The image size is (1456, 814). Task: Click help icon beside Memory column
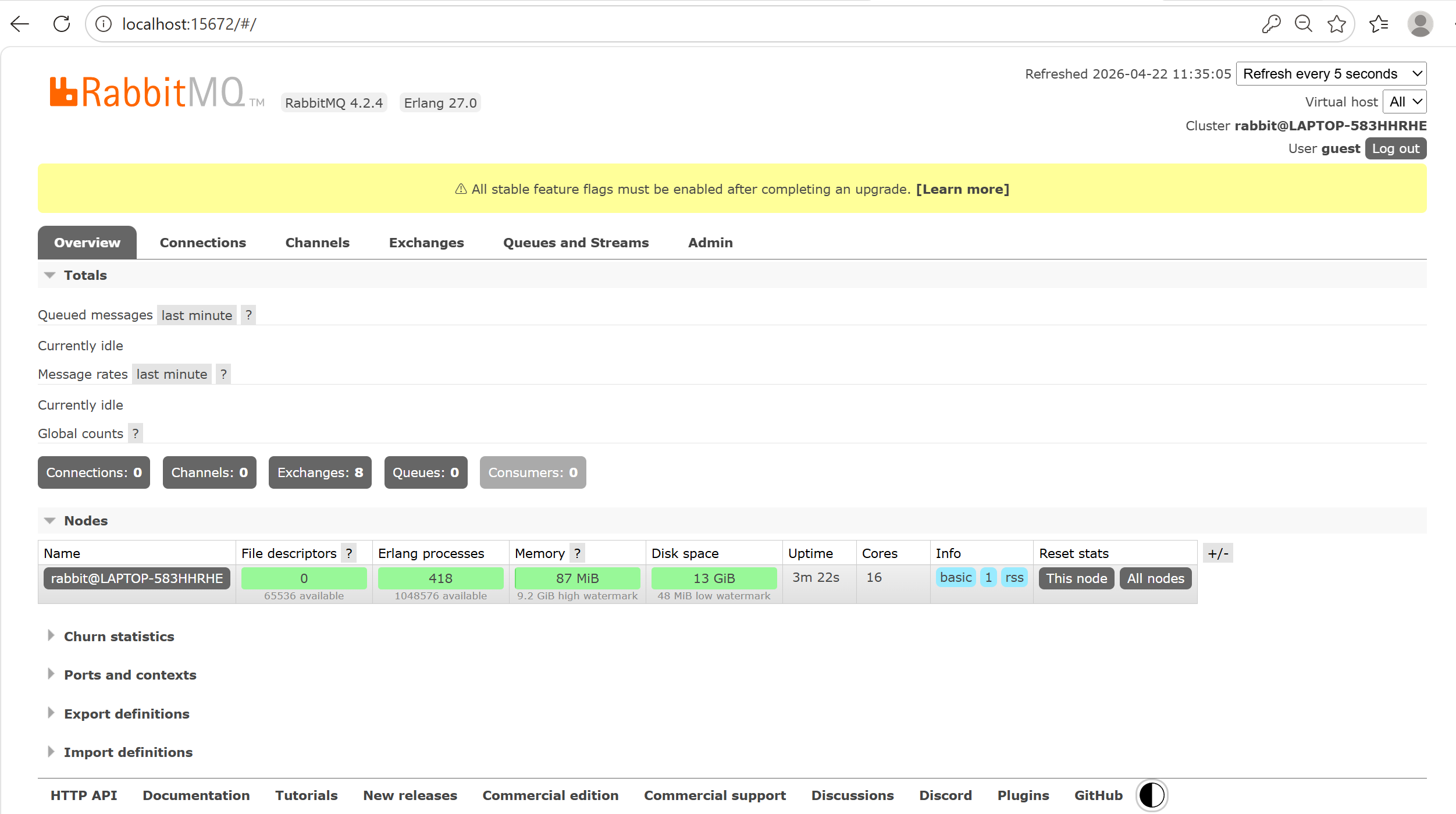(577, 553)
